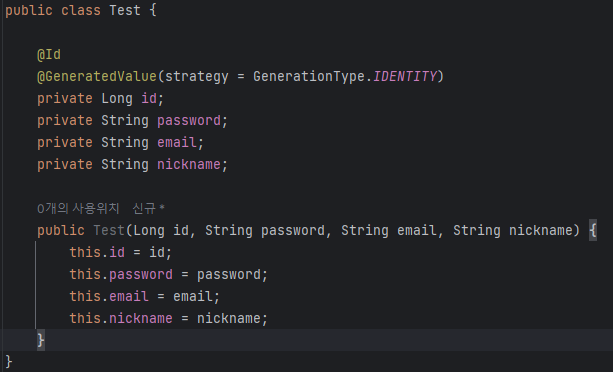Click this.password in the assignment line
This screenshot has height=372, width=613.
click(x=121, y=274)
